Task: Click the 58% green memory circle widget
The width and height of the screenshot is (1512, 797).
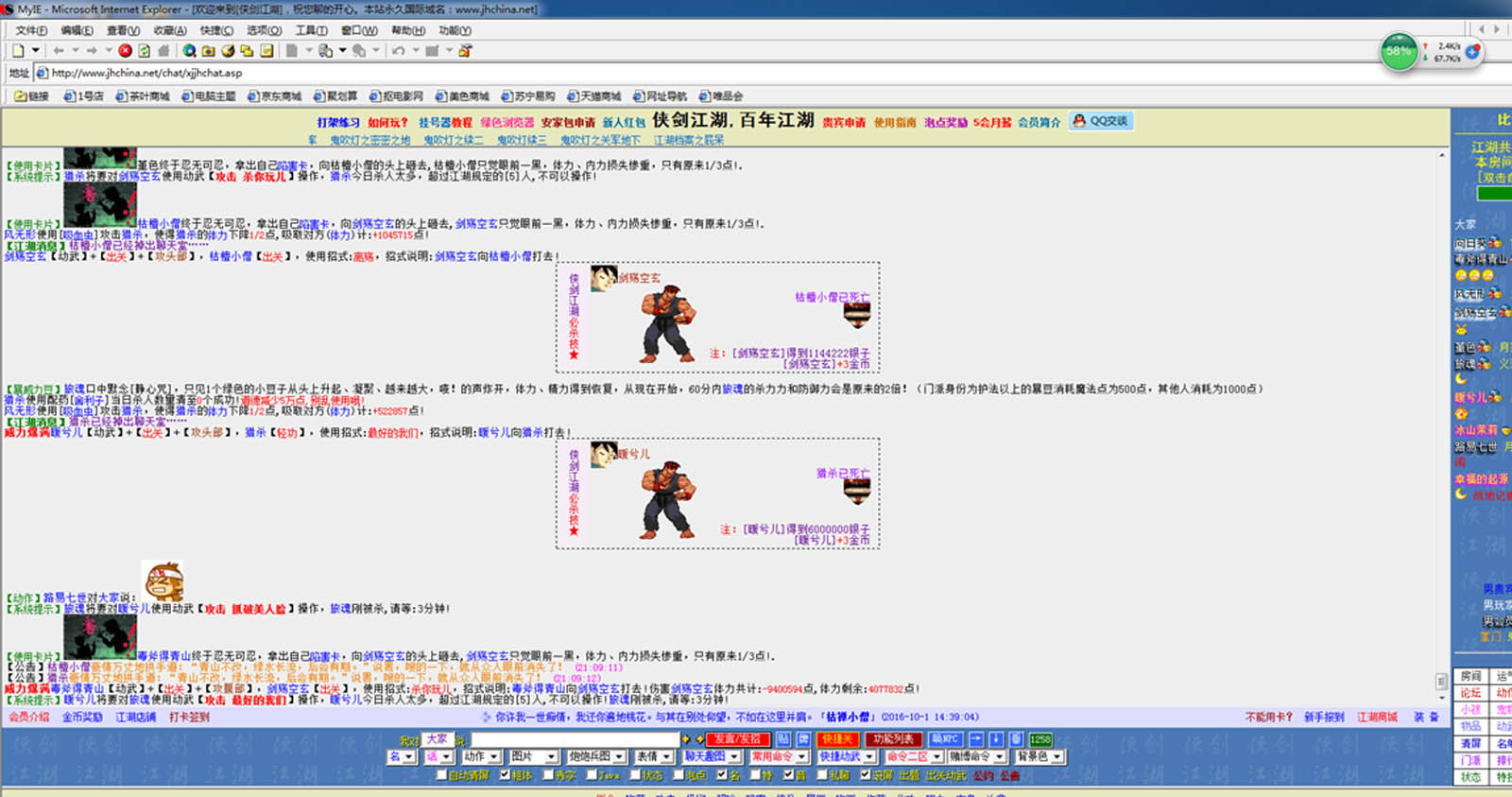Action: pyautogui.click(x=1399, y=51)
